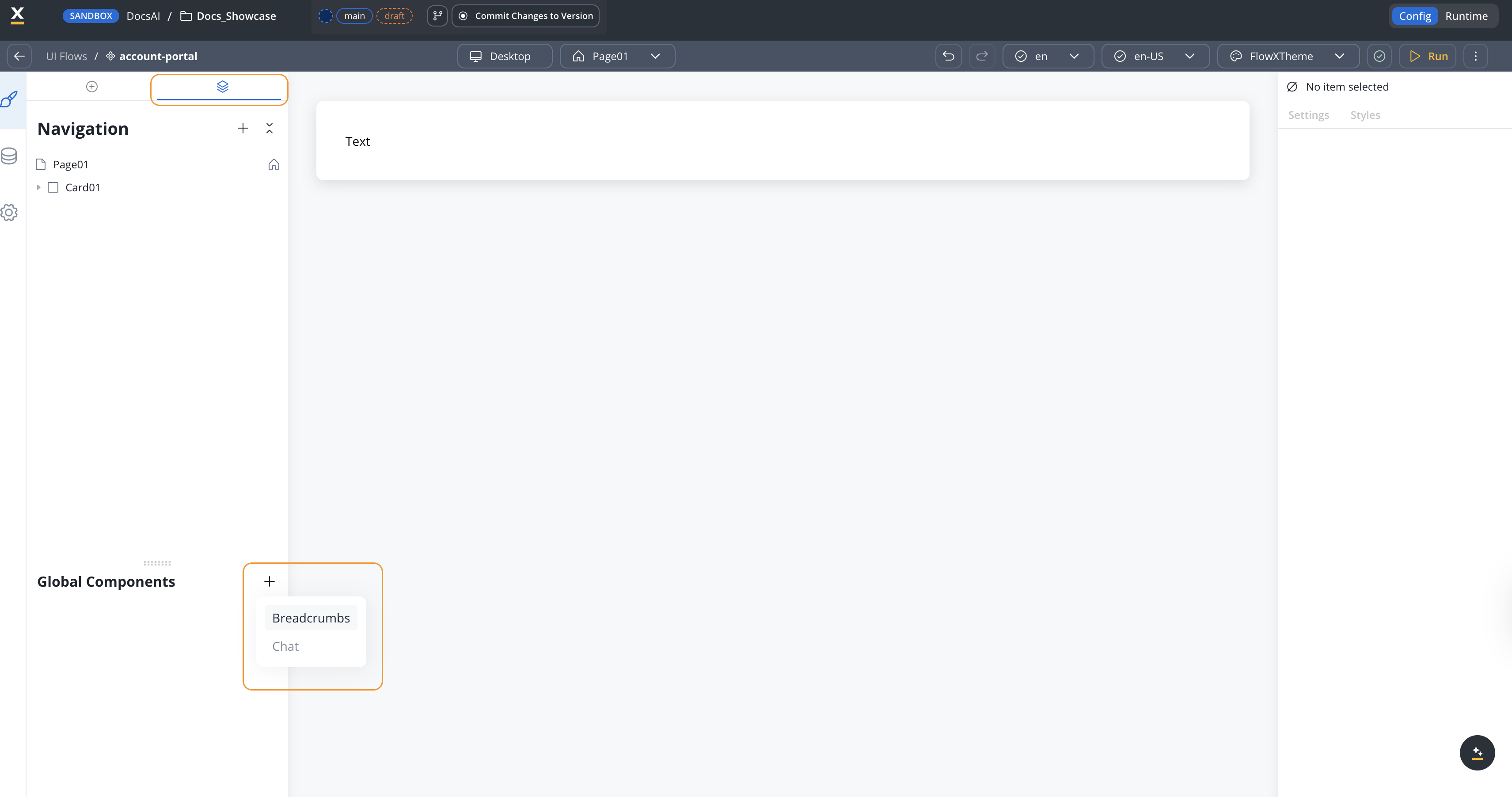
Task: Open the FlowXTheme theme dropdown
Action: click(1288, 57)
